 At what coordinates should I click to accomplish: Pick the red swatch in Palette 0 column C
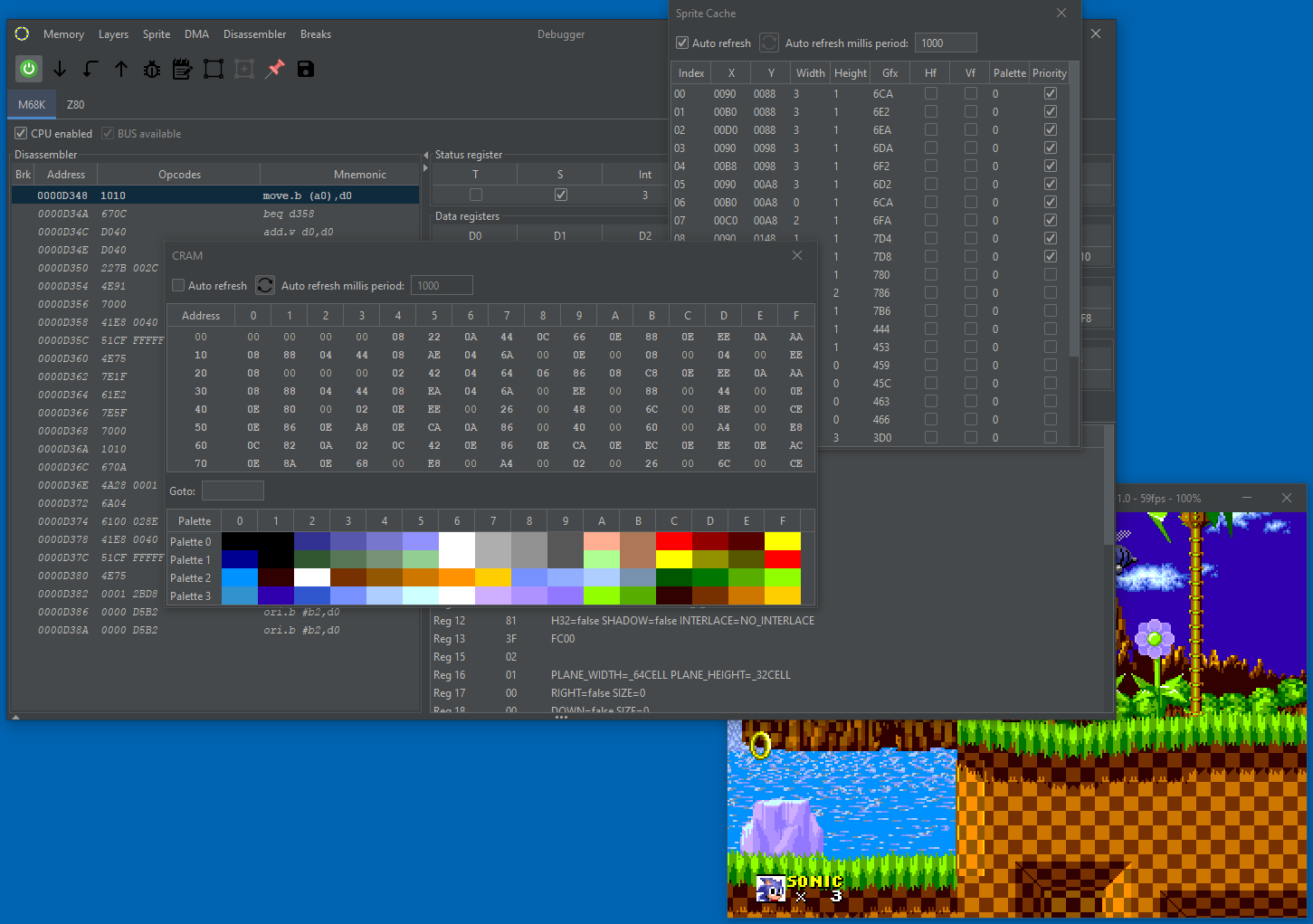[x=674, y=541]
